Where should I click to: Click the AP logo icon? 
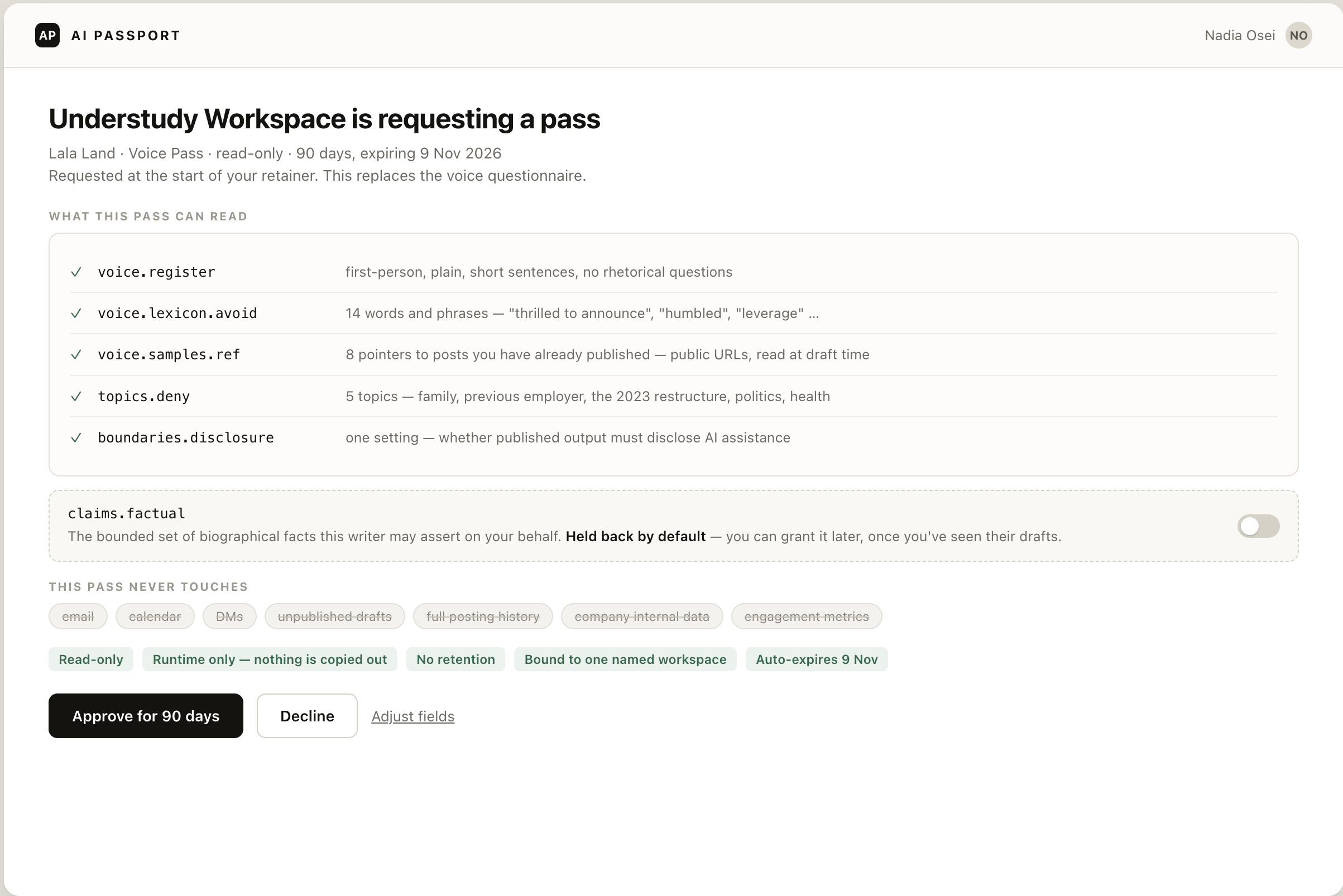tap(47, 36)
